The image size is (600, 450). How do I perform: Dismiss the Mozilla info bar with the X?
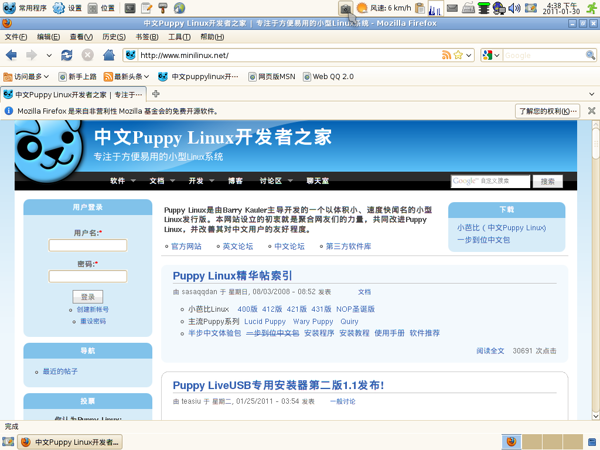click(592, 111)
